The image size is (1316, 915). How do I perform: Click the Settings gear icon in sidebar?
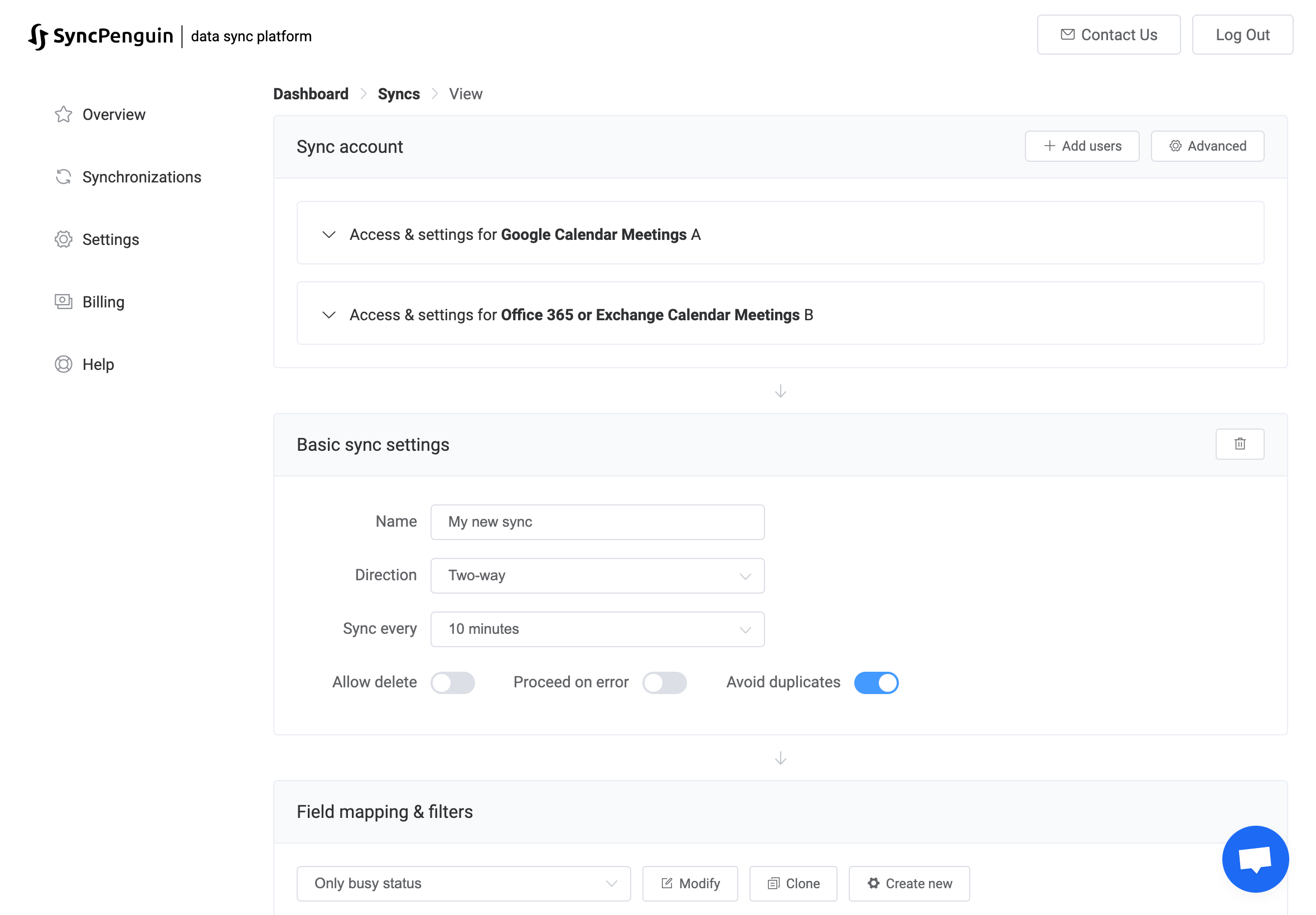(64, 239)
